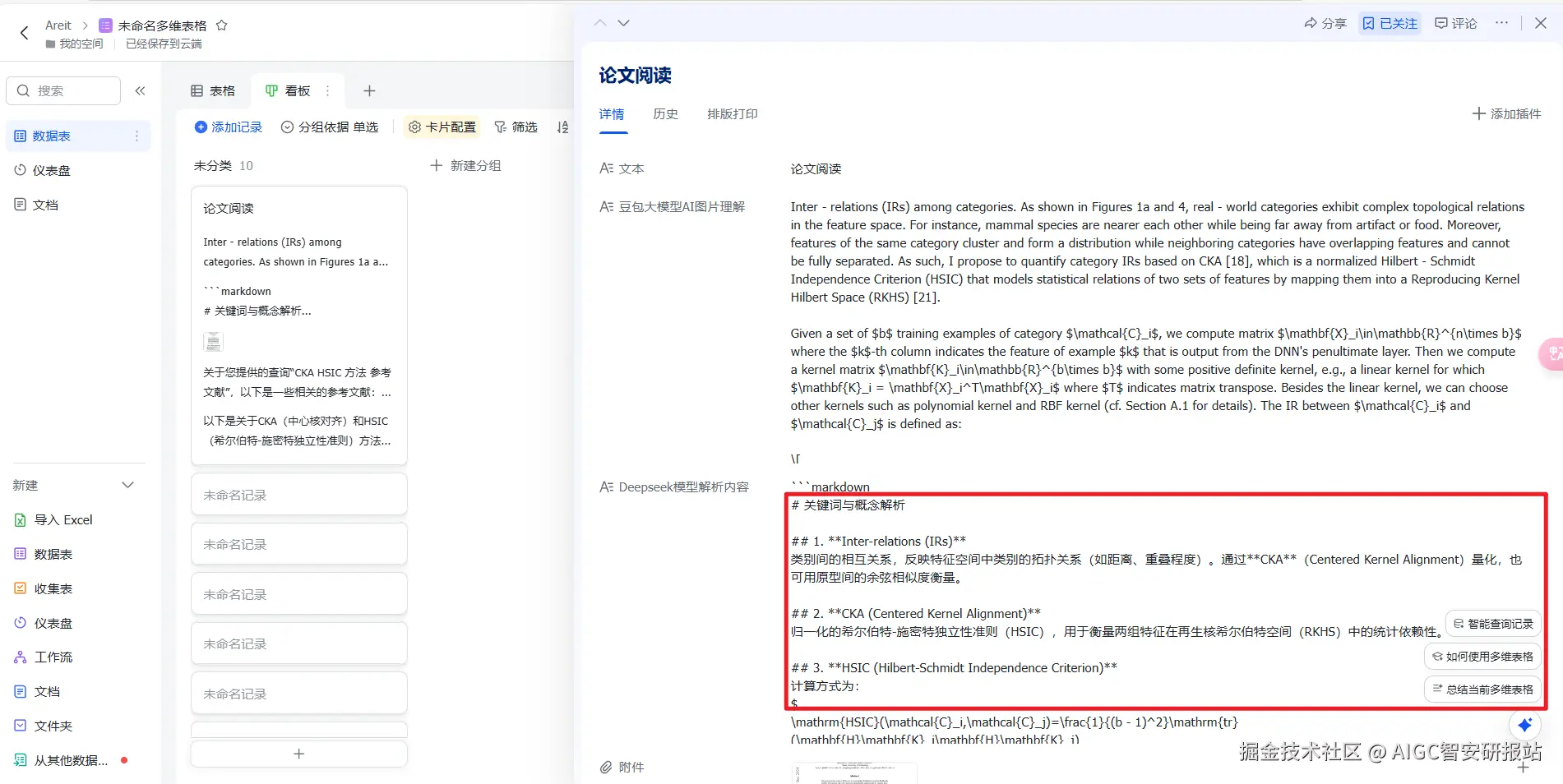
Task: Create a 文件夹 folder
Action: [44, 726]
